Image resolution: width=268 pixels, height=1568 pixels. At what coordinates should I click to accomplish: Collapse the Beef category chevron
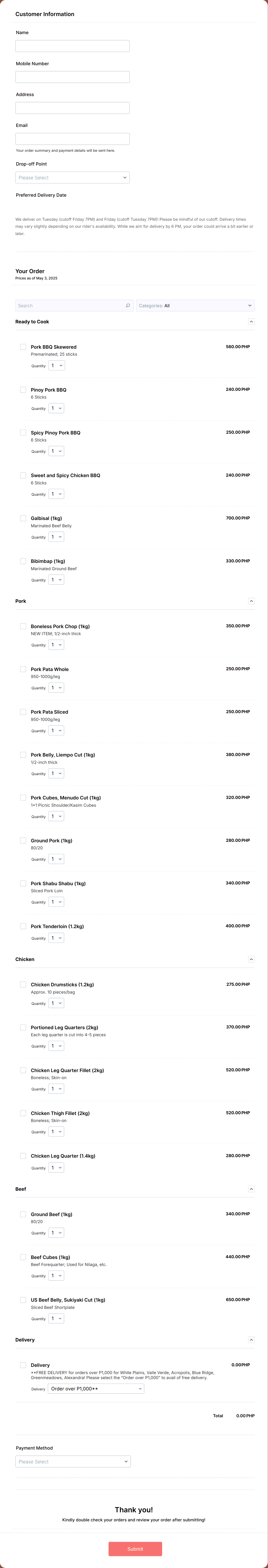tap(251, 1189)
